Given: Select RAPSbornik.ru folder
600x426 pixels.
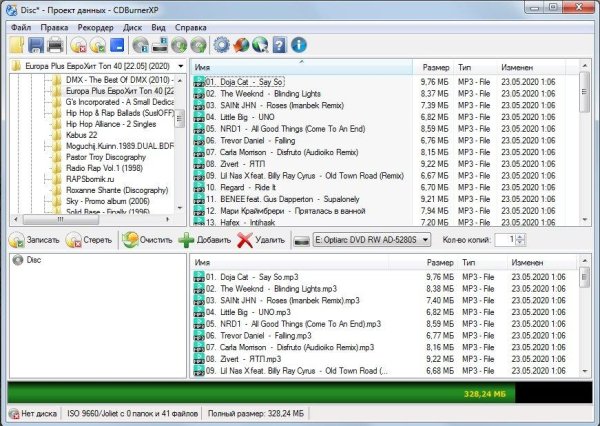Looking at the screenshot, I should coord(90,179).
